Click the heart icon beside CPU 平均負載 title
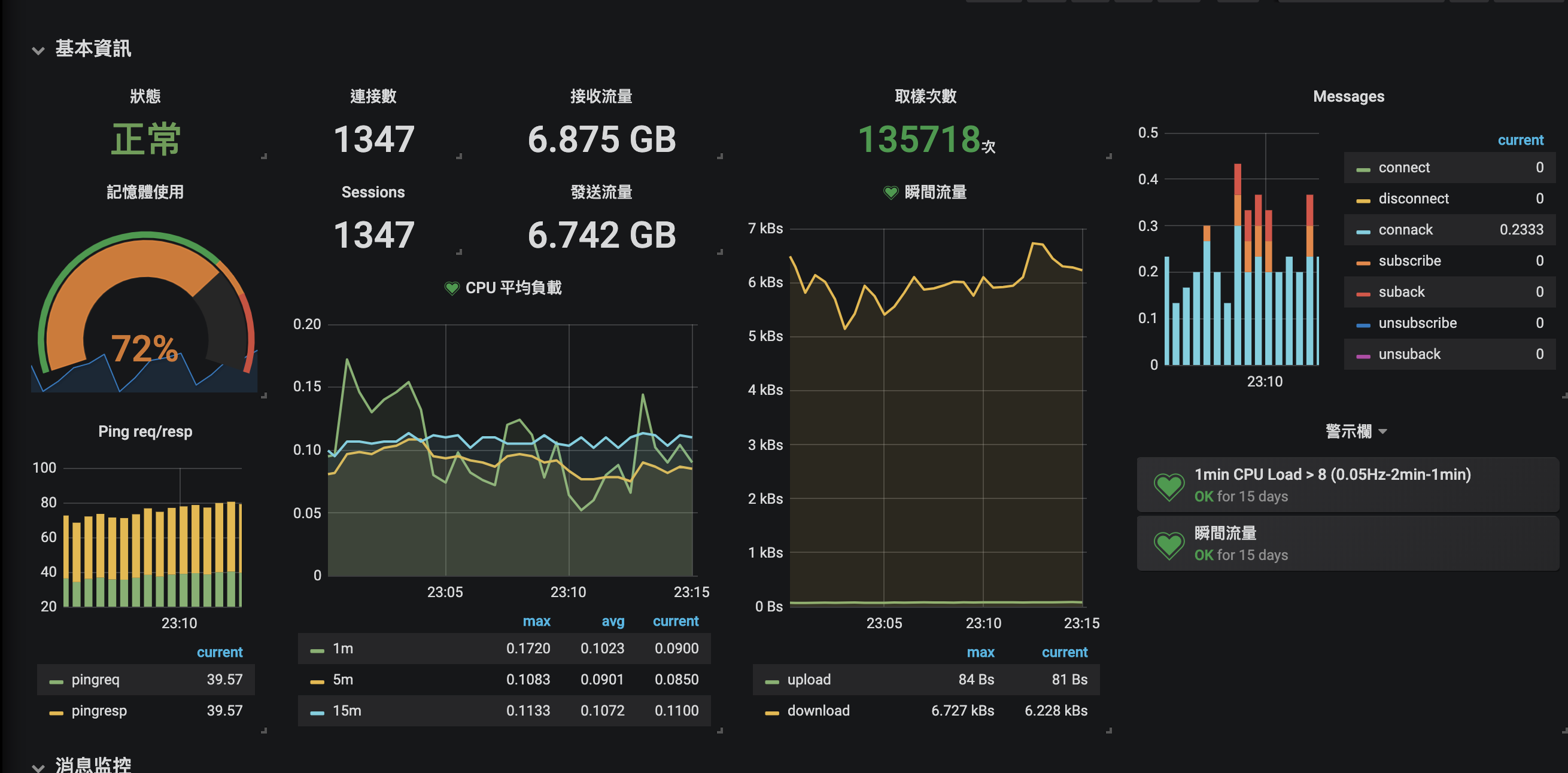The width and height of the screenshot is (1568, 773). tap(452, 288)
